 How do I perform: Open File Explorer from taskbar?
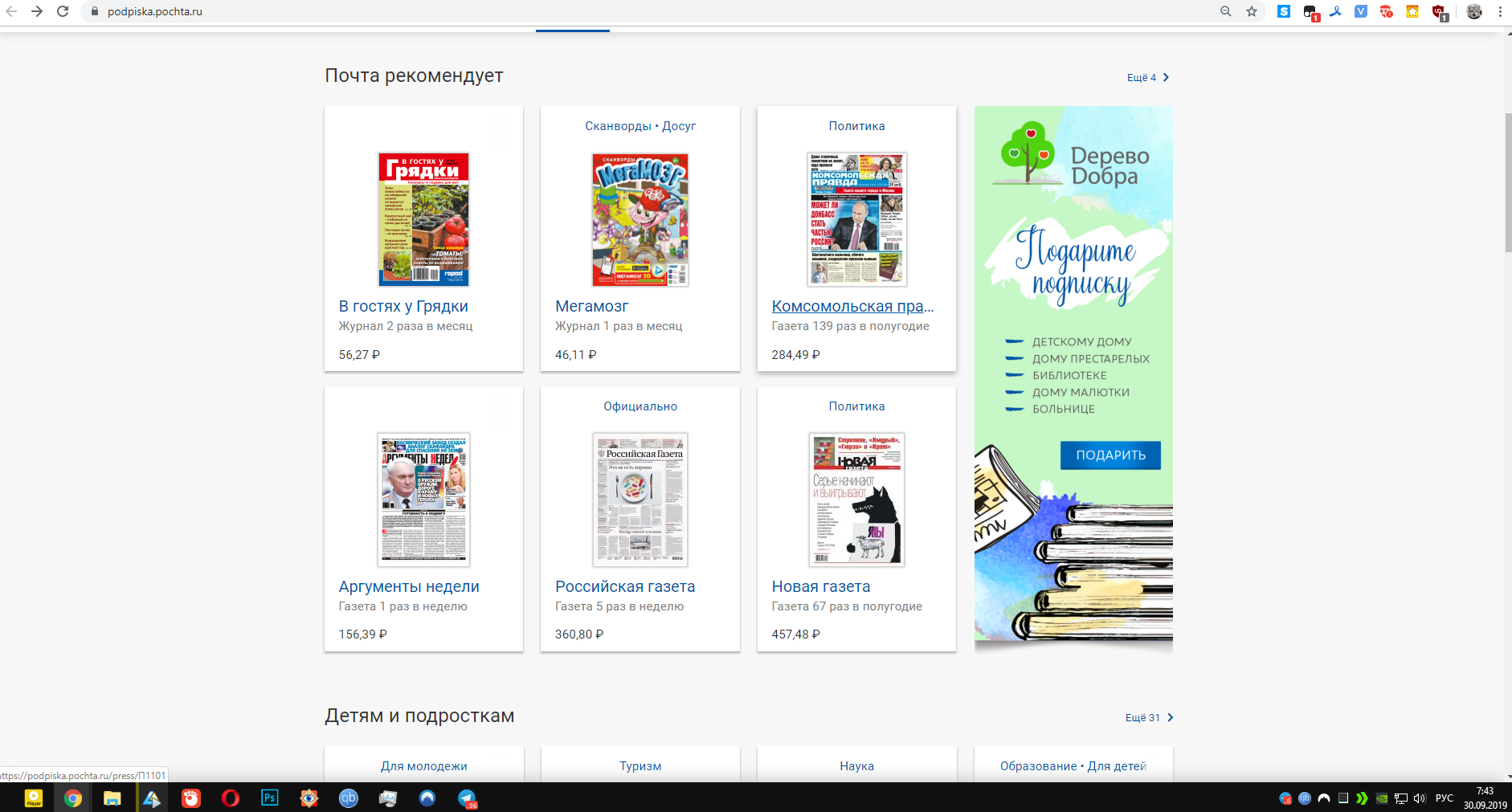pos(112,798)
